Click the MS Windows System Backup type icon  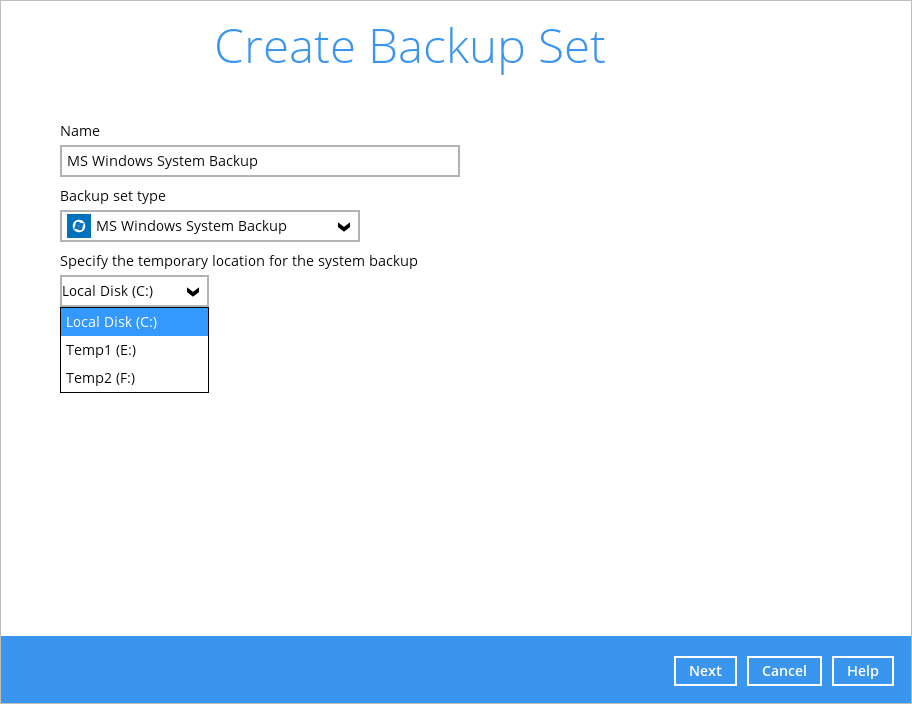point(79,226)
